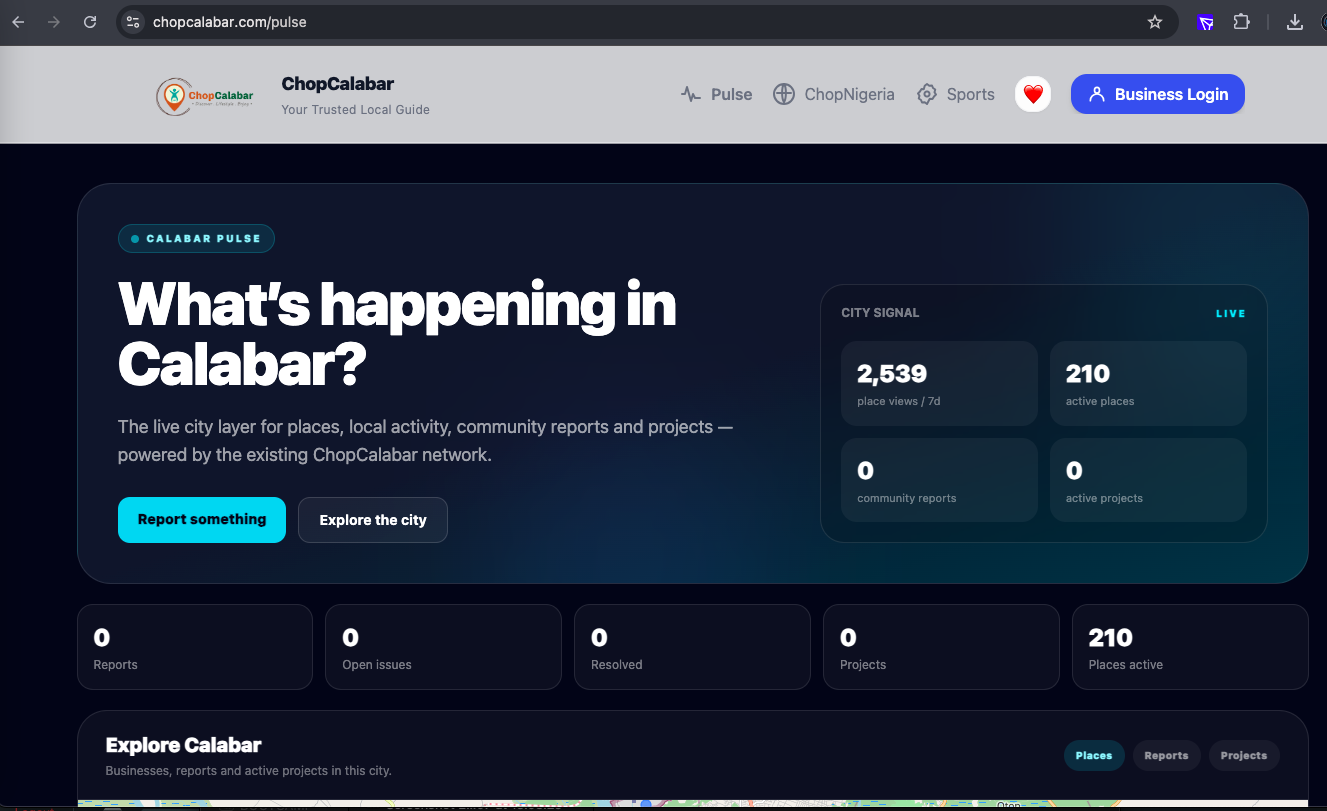Switch to the Projects tab
This screenshot has height=811, width=1327.
point(1244,756)
